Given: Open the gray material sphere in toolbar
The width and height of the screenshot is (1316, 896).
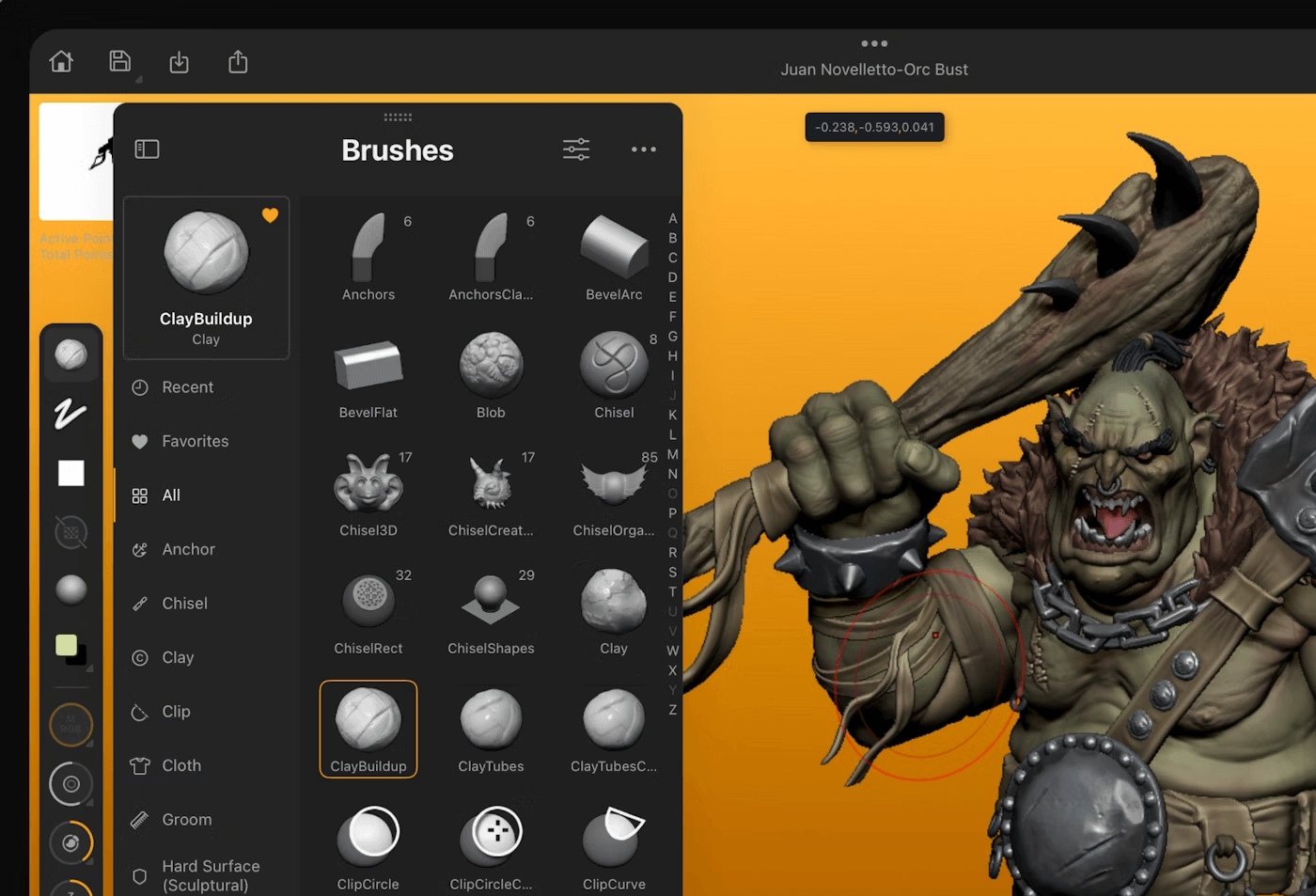Looking at the screenshot, I should tap(71, 590).
